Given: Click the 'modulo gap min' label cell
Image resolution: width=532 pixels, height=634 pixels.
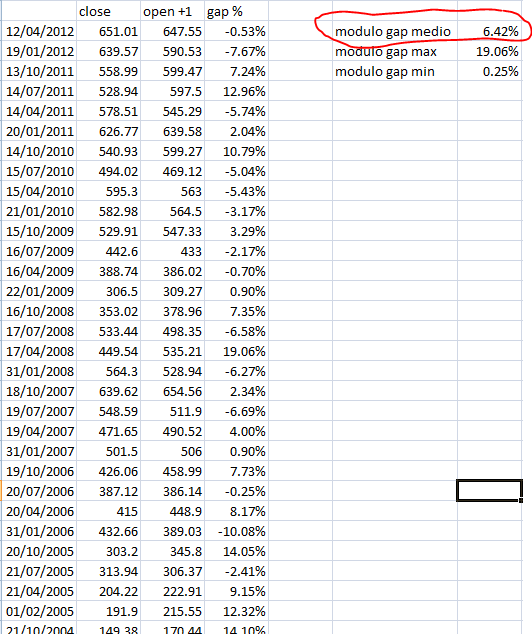Looking at the screenshot, I should coord(395,71).
